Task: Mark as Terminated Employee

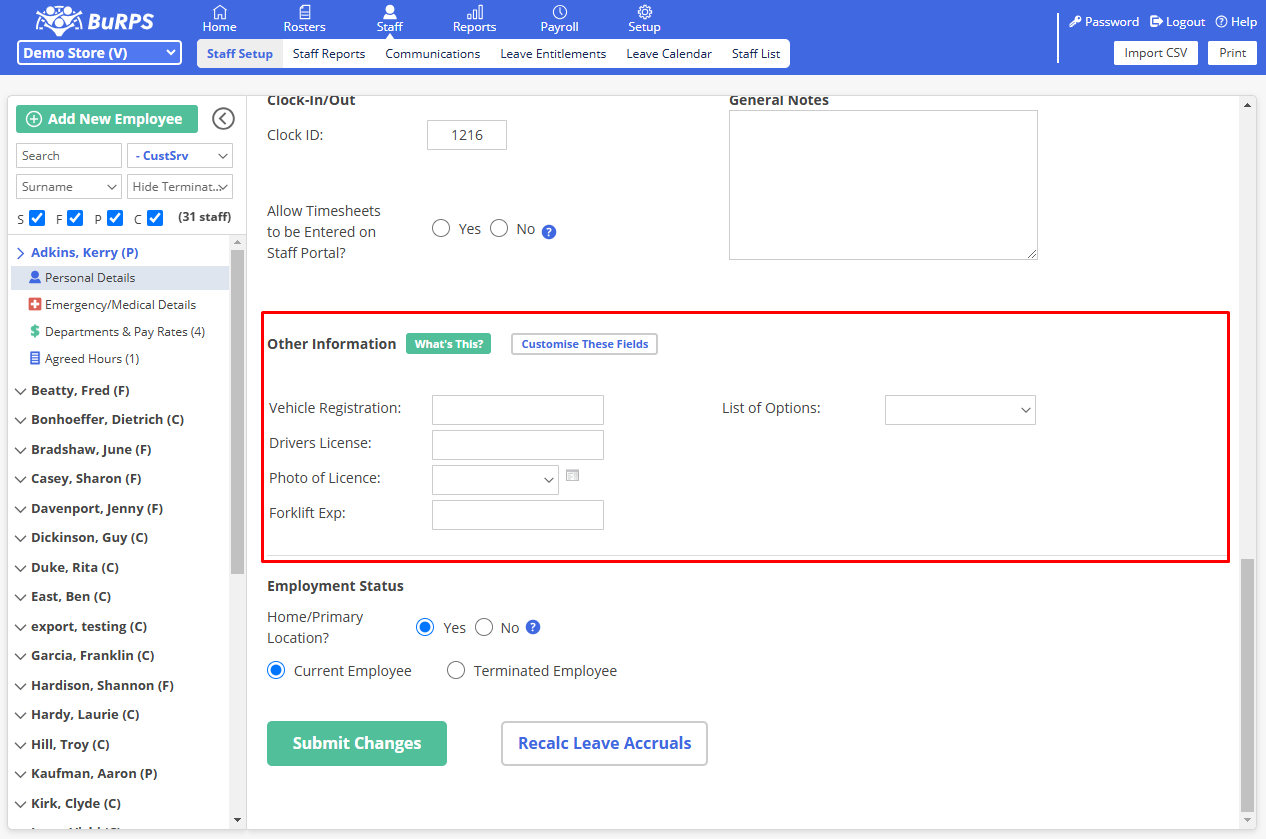Action: [x=456, y=671]
